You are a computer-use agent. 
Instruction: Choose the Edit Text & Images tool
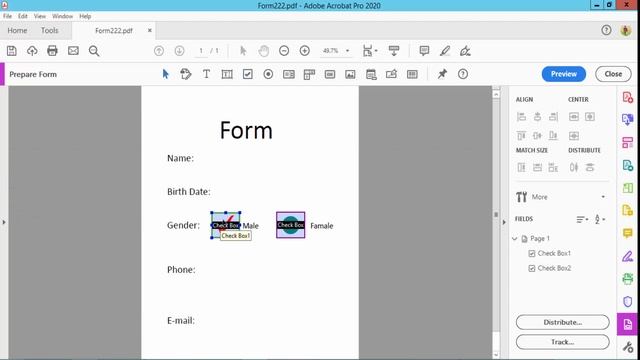pyautogui.click(x=186, y=74)
